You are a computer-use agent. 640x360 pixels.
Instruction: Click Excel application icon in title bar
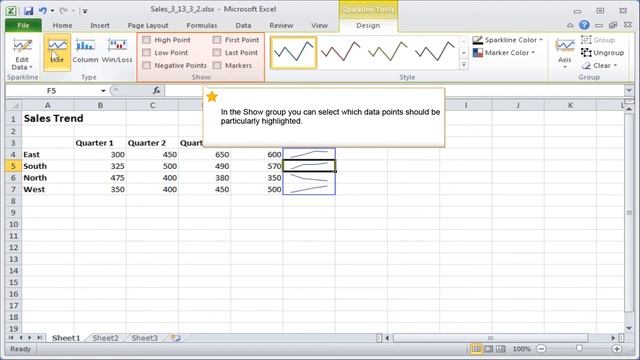pos(11,11)
